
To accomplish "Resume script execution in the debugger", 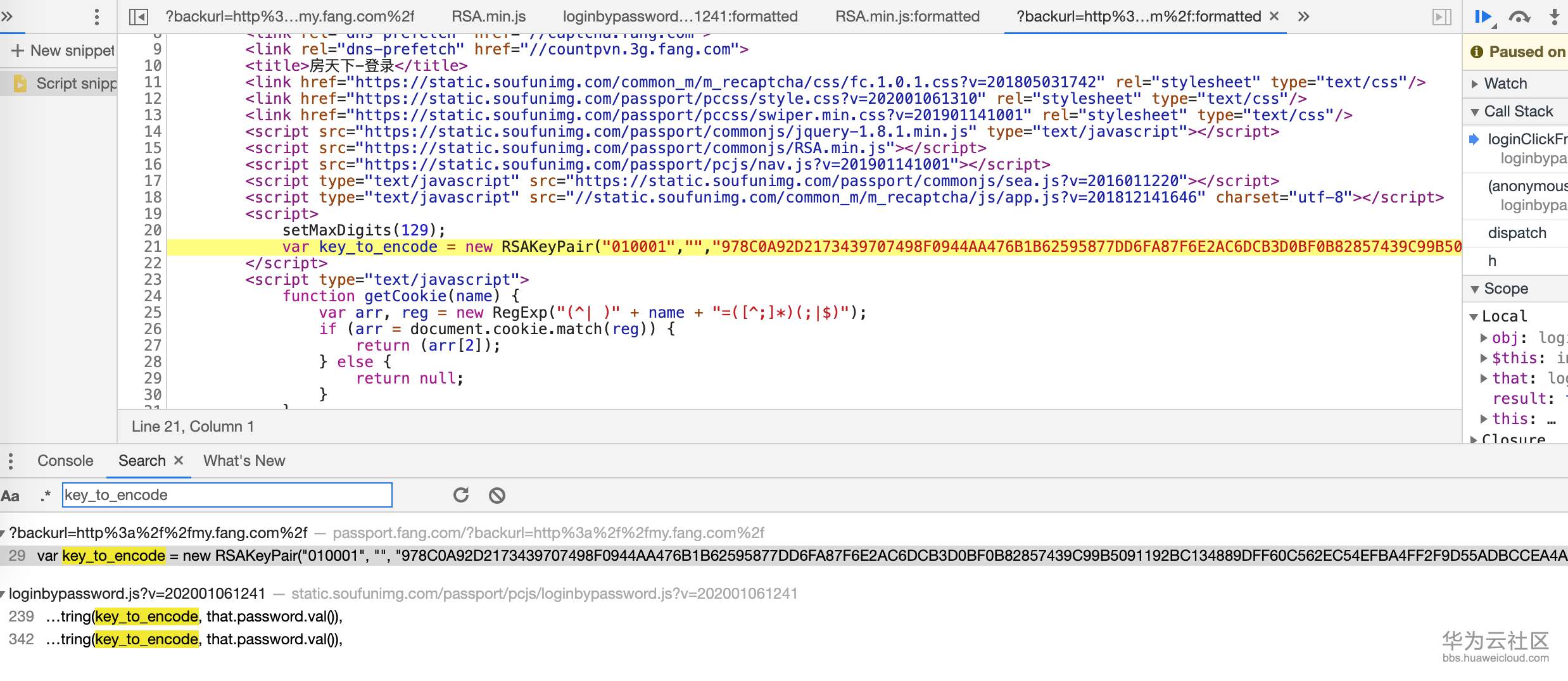I will pyautogui.click(x=1483, y=17).
